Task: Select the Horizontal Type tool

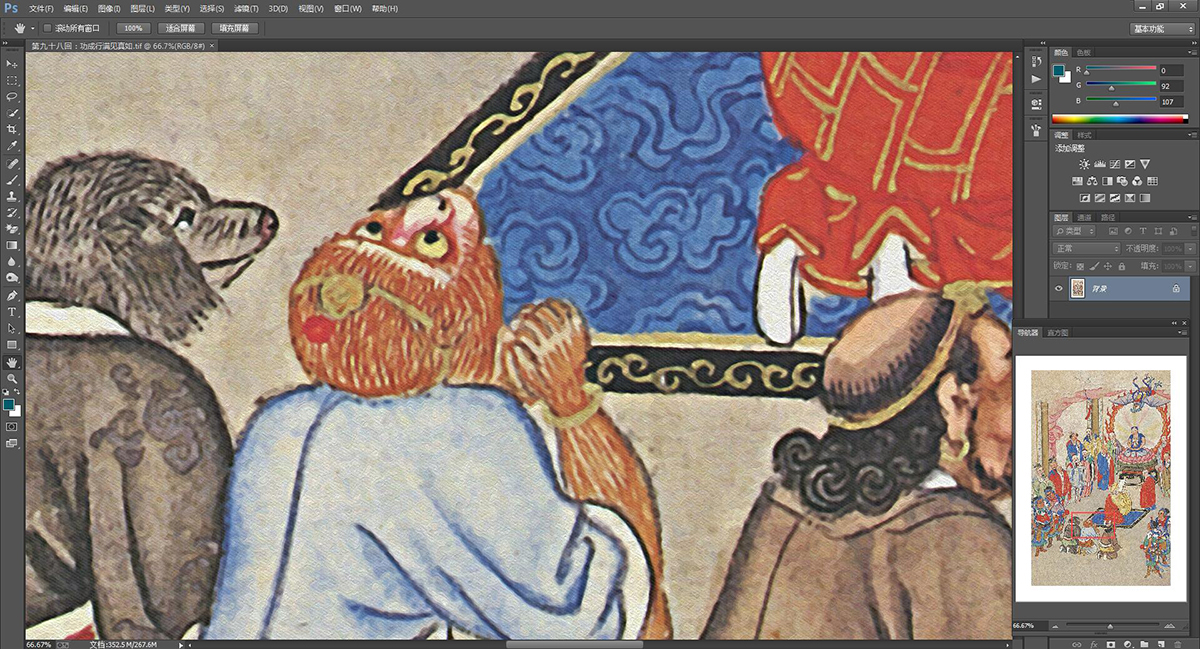Action: [13, 312]
